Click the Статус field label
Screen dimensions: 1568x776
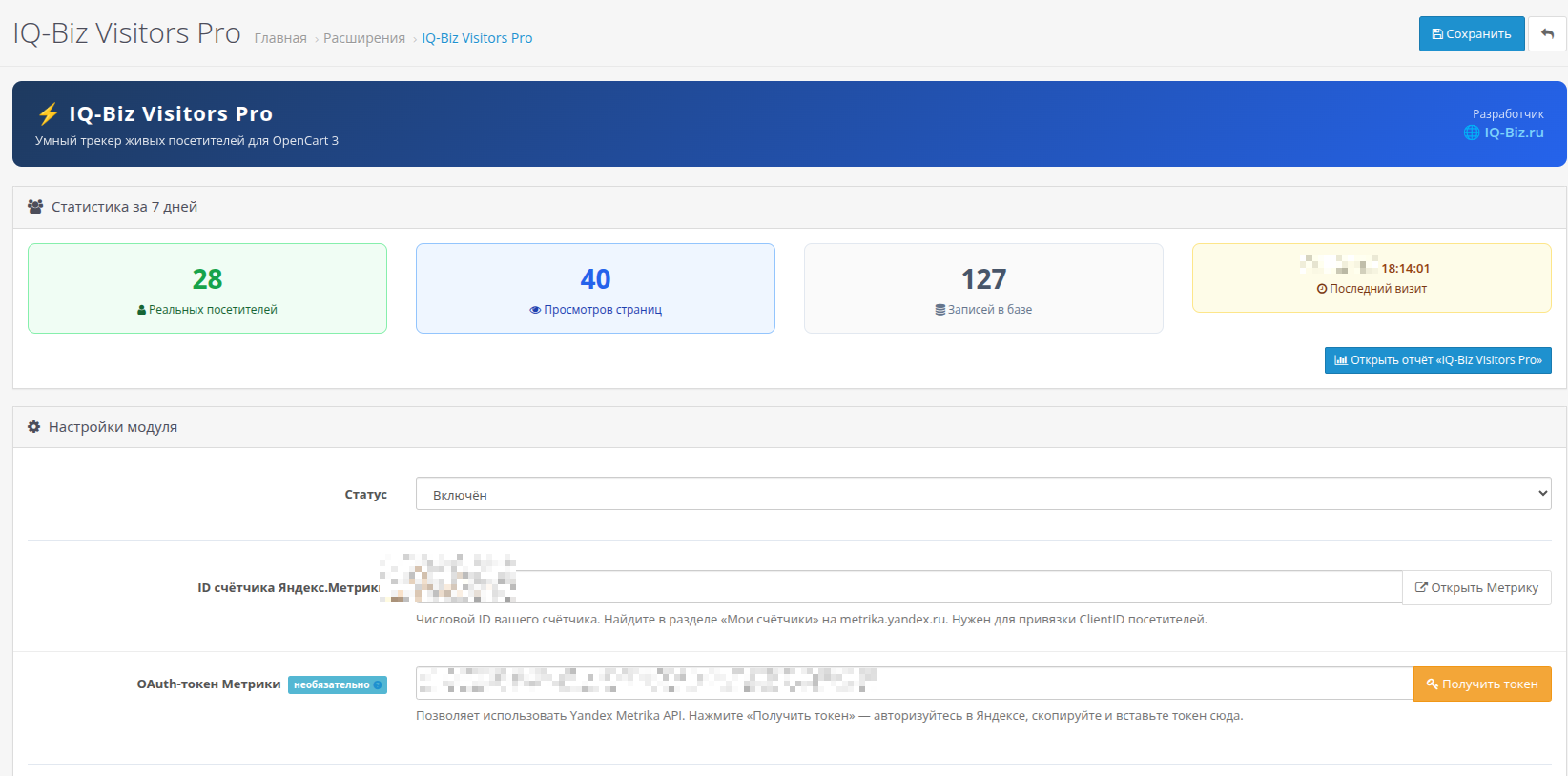coord(365,495)
